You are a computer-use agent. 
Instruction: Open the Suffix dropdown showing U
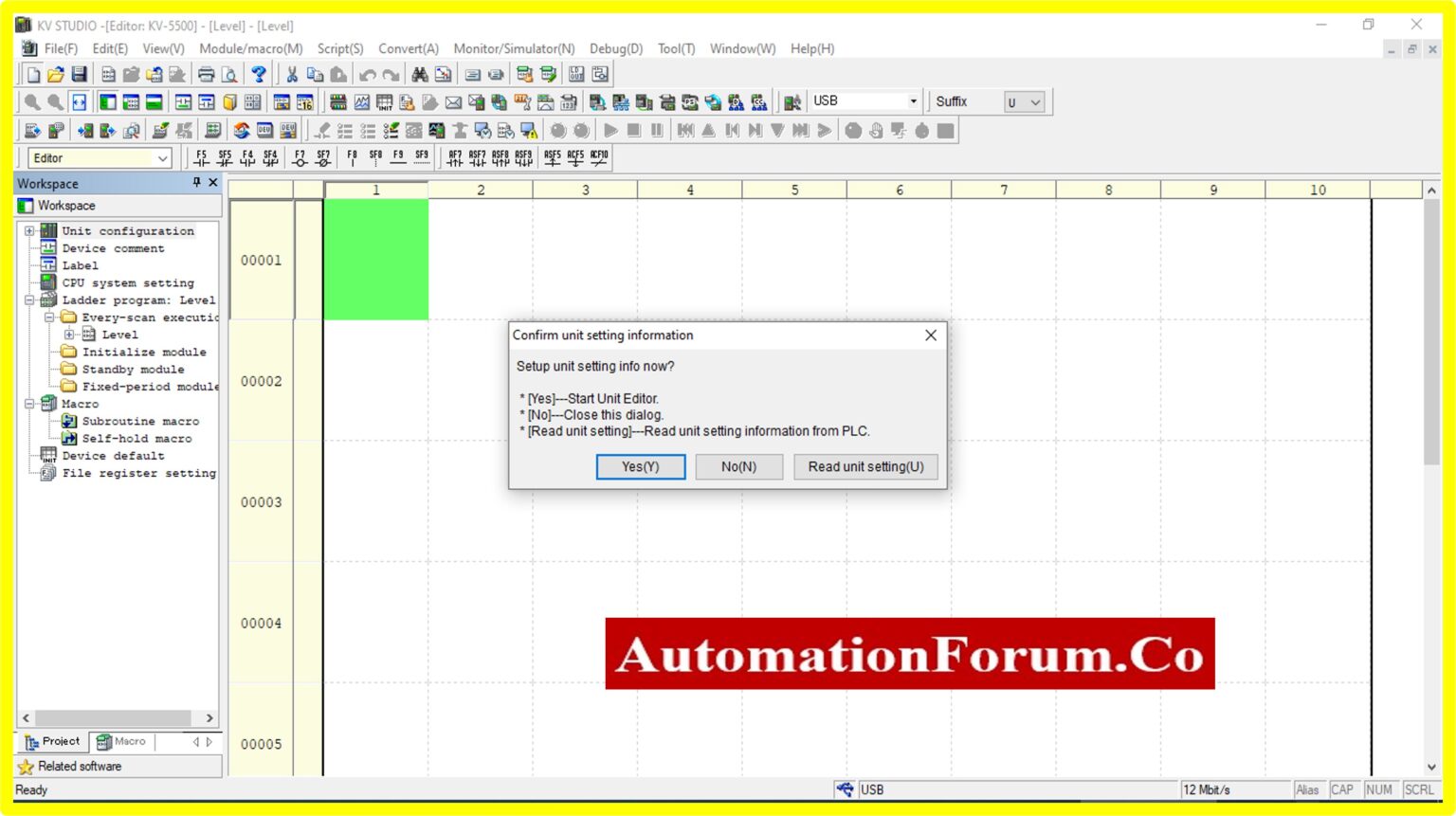(1034, 100)
